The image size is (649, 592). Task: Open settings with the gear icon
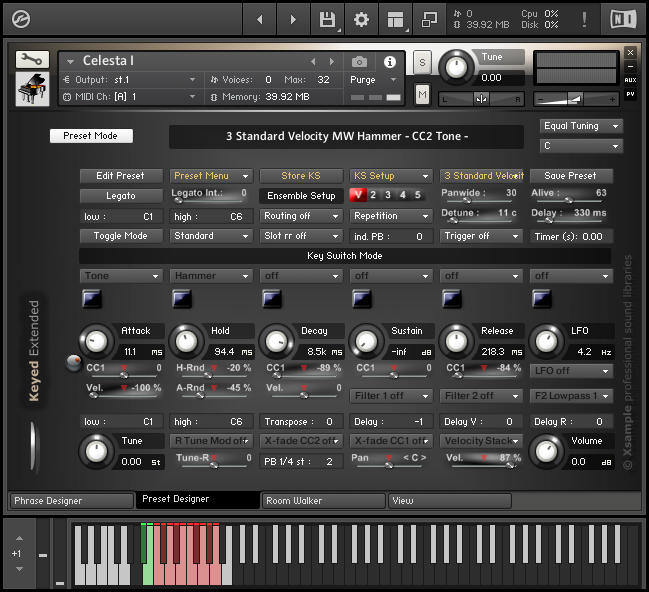[x=361, y=19]
